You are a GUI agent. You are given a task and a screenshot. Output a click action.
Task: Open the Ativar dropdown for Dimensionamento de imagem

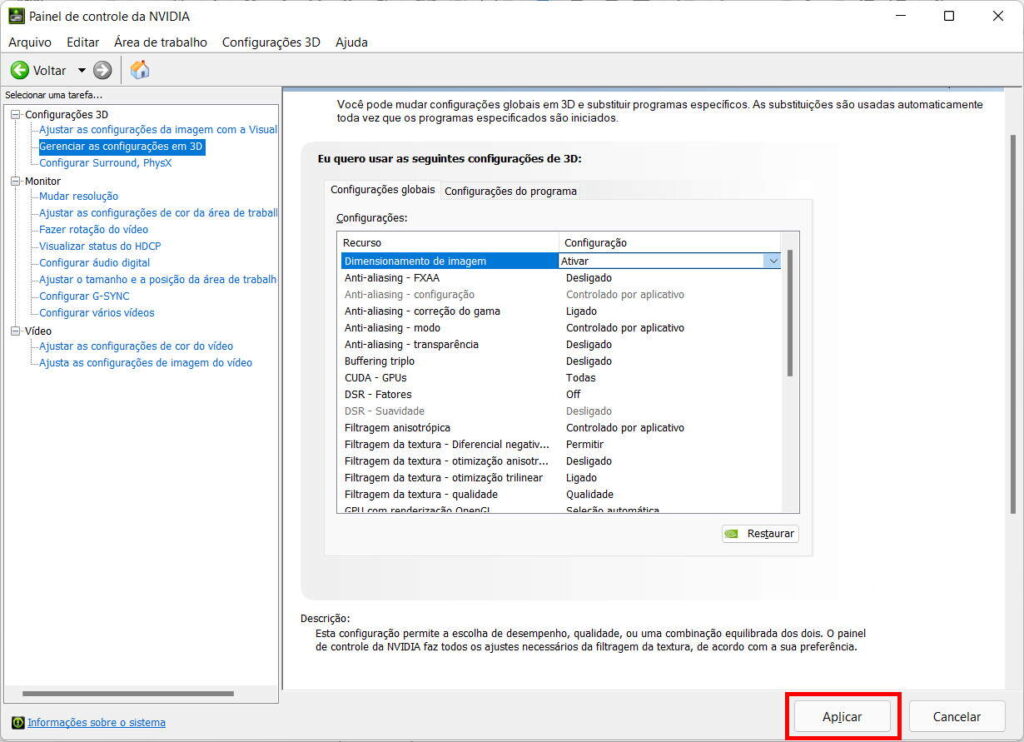771,261
